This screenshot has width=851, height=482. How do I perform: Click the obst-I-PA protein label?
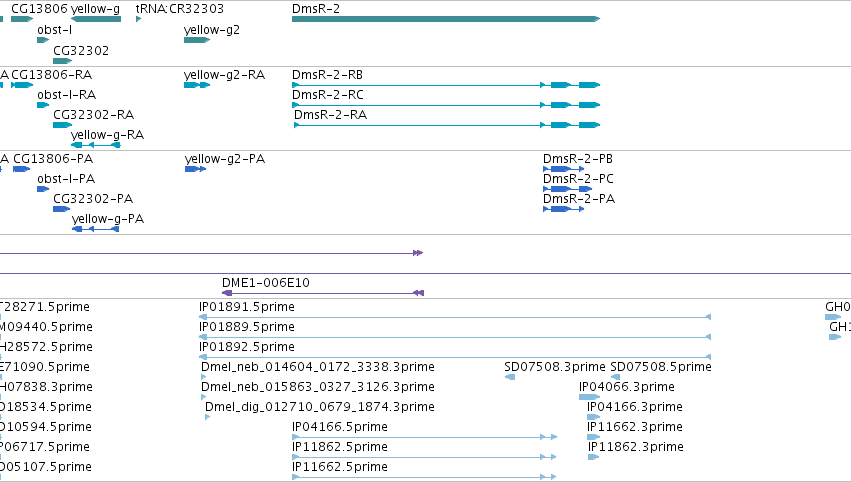66,179
